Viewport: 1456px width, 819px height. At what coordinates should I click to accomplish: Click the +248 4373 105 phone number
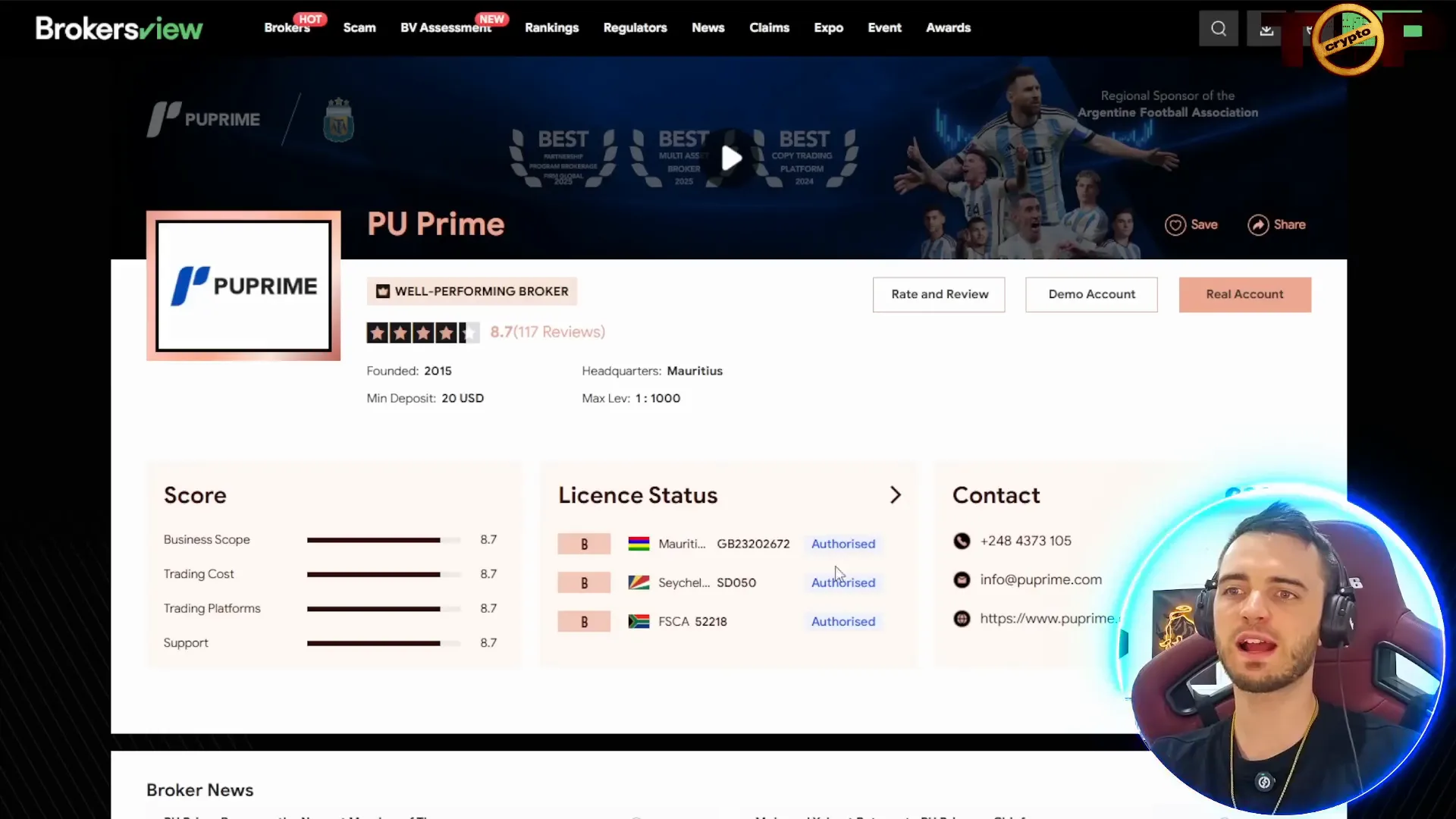[1026, 541]
